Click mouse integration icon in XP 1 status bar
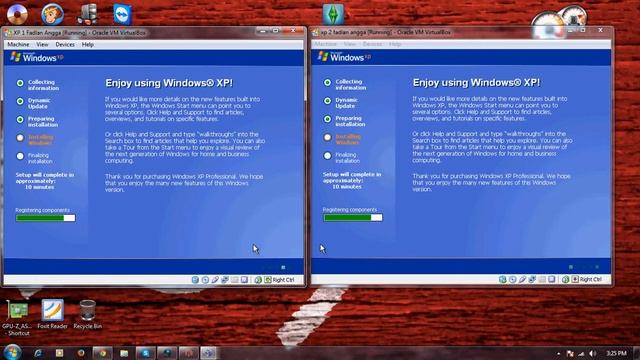The width and height of the screenshot is (640, 360). 258,280
